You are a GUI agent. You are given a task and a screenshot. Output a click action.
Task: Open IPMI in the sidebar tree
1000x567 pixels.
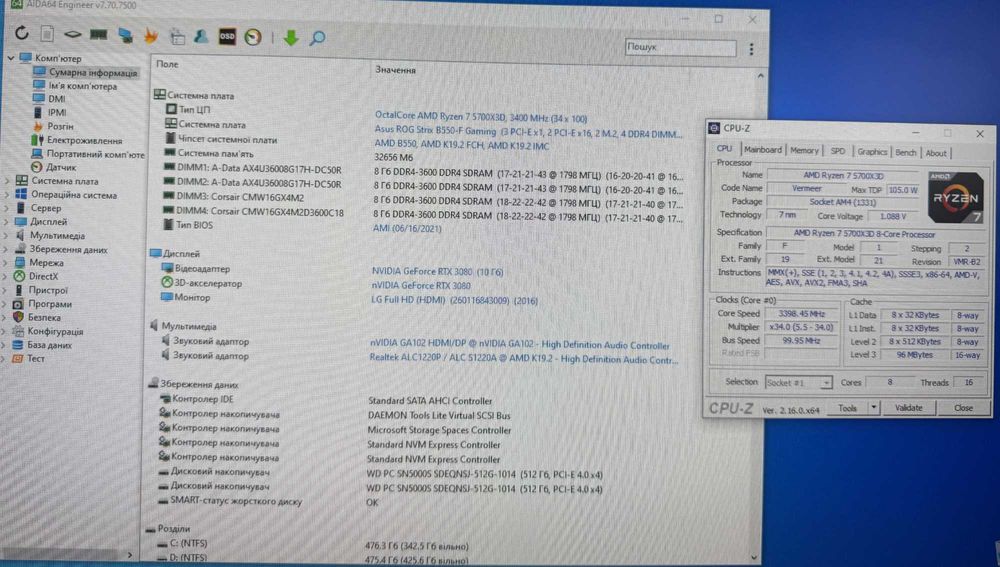pyautogui.click(x=57, y=112)
